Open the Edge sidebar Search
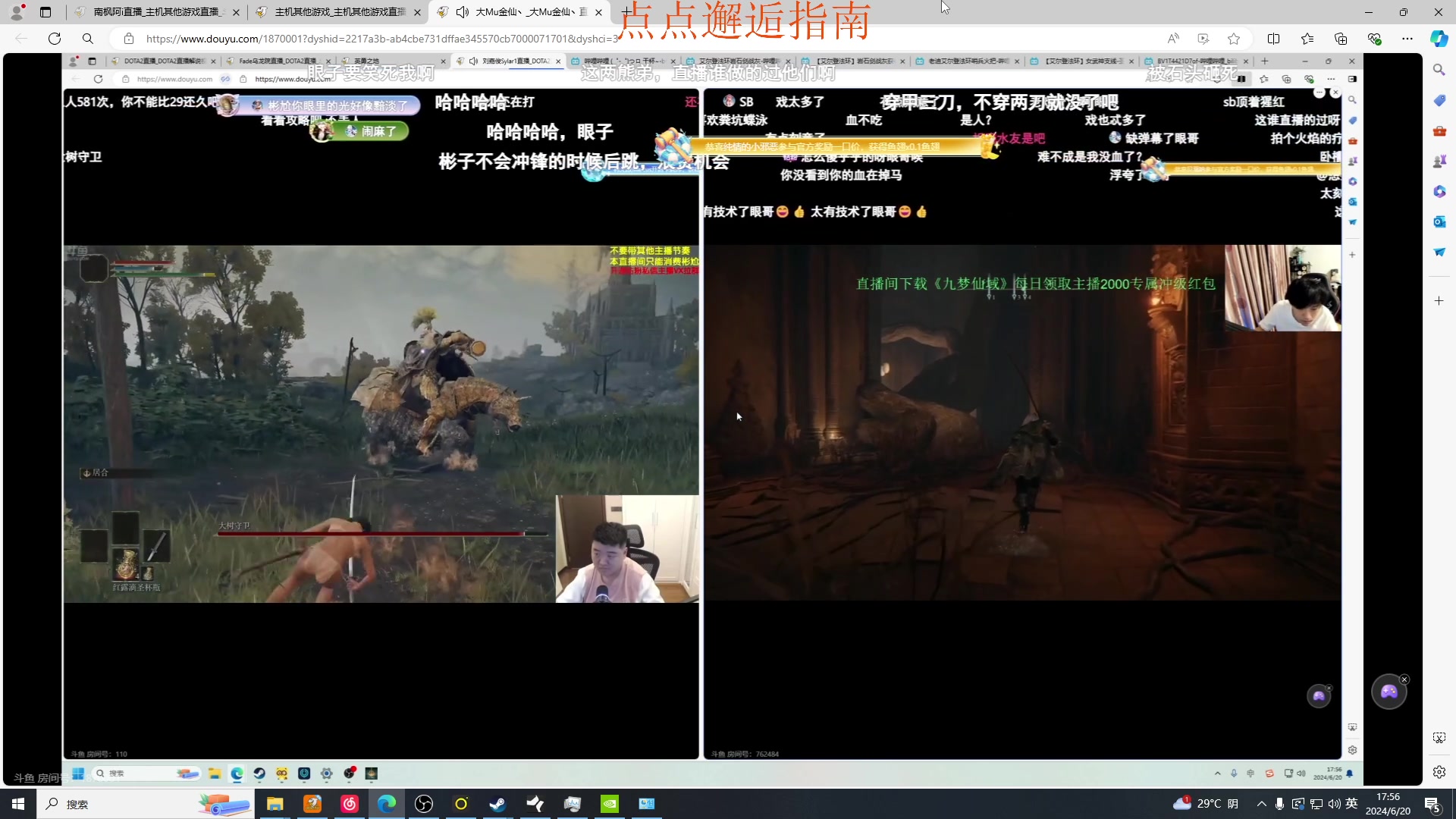 coord(1439,70)
